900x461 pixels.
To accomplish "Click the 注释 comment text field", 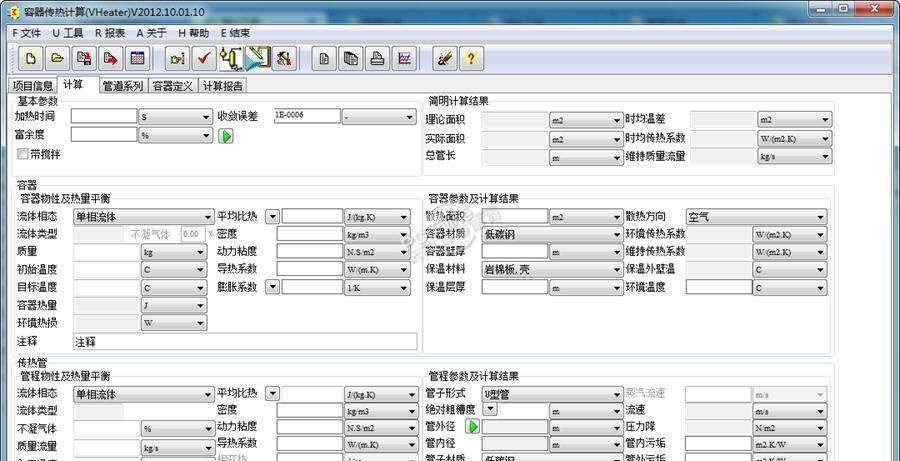I will 245,342.
